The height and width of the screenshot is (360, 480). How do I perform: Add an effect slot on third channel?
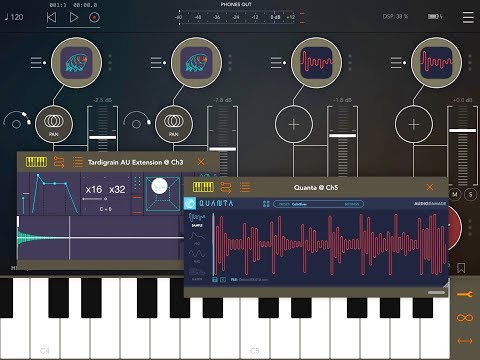tap(294, 124)
